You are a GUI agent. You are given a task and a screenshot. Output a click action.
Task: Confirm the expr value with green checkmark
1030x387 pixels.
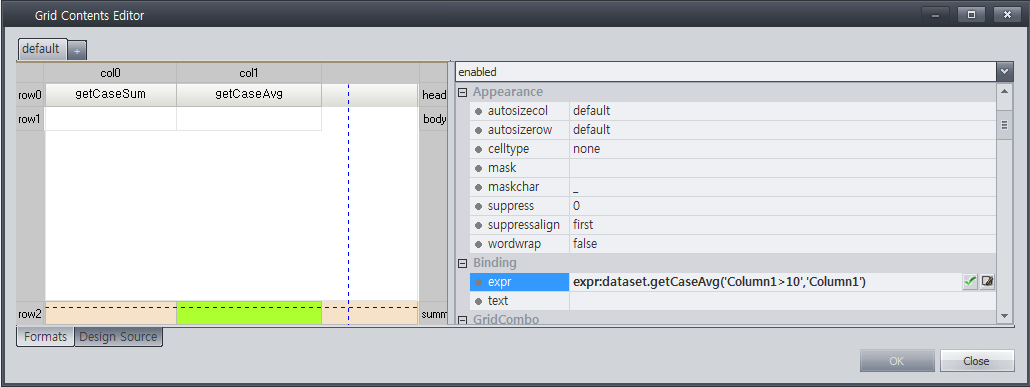(x=970, y=282)
